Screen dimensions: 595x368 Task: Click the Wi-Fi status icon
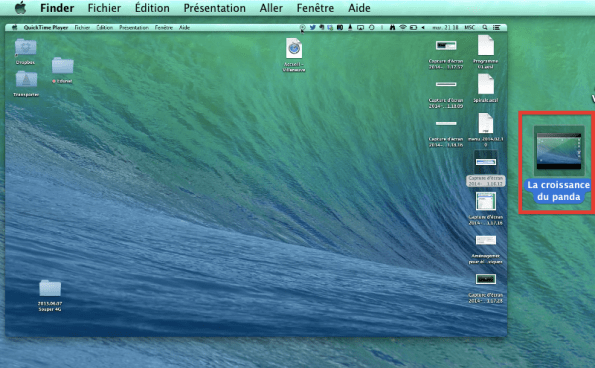coord(403,27)
